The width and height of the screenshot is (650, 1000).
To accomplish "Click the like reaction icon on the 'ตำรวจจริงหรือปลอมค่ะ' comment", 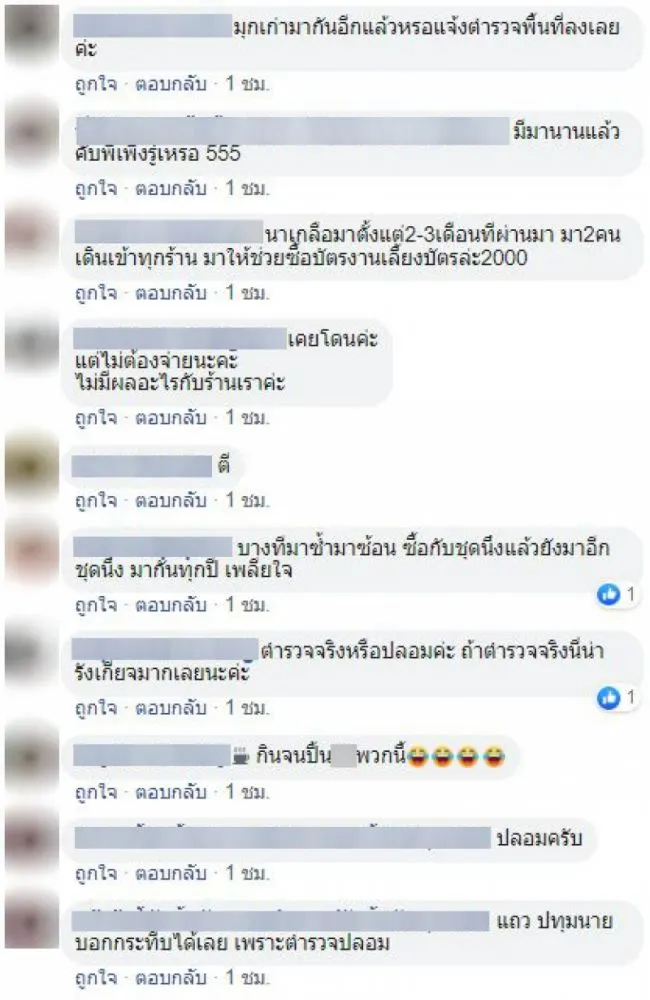I will [x=609, y=698].
